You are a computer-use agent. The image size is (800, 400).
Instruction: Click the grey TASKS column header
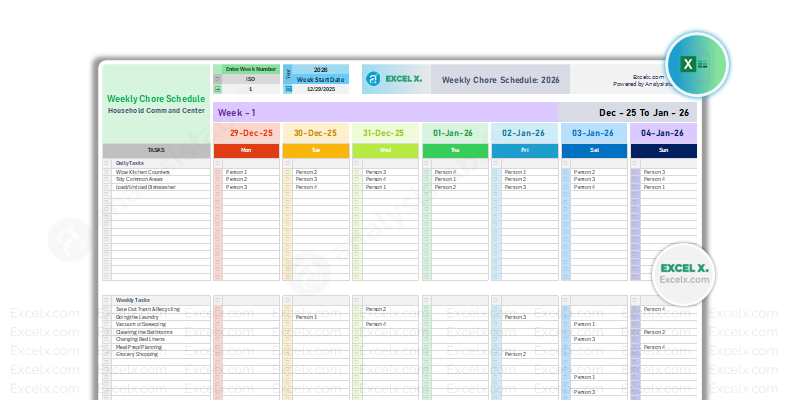(156, 151)
